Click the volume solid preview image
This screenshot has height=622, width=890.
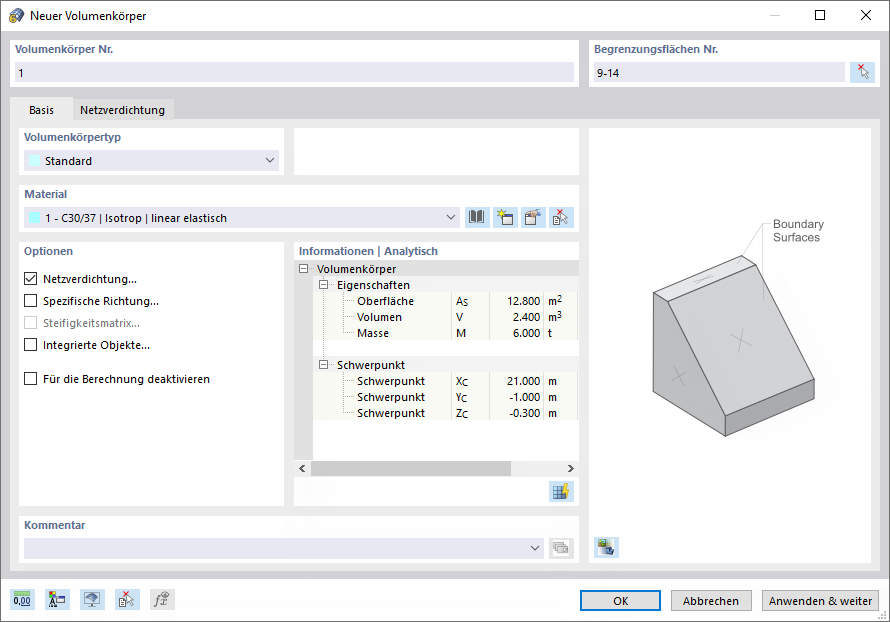733,346
